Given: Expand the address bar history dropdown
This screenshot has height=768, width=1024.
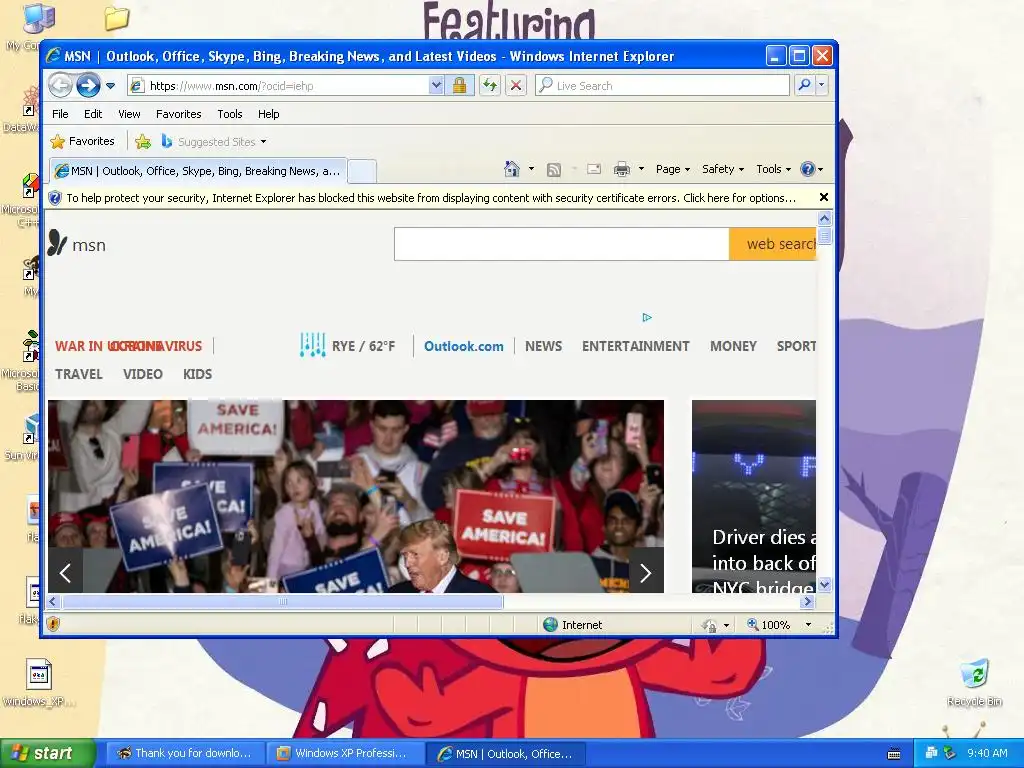Looking at the screenshot, I should (436, 86).
